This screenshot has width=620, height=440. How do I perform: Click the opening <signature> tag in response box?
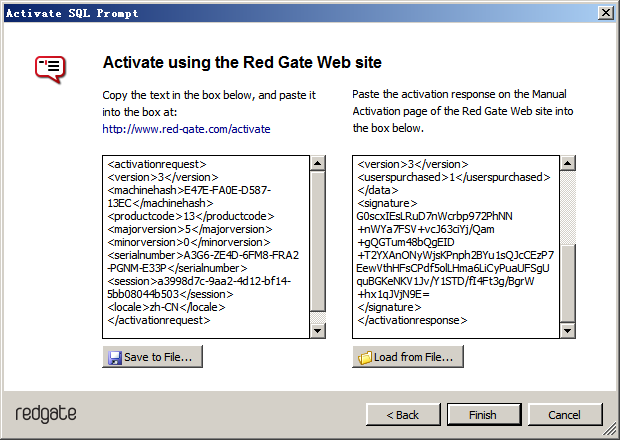(387, 203)
